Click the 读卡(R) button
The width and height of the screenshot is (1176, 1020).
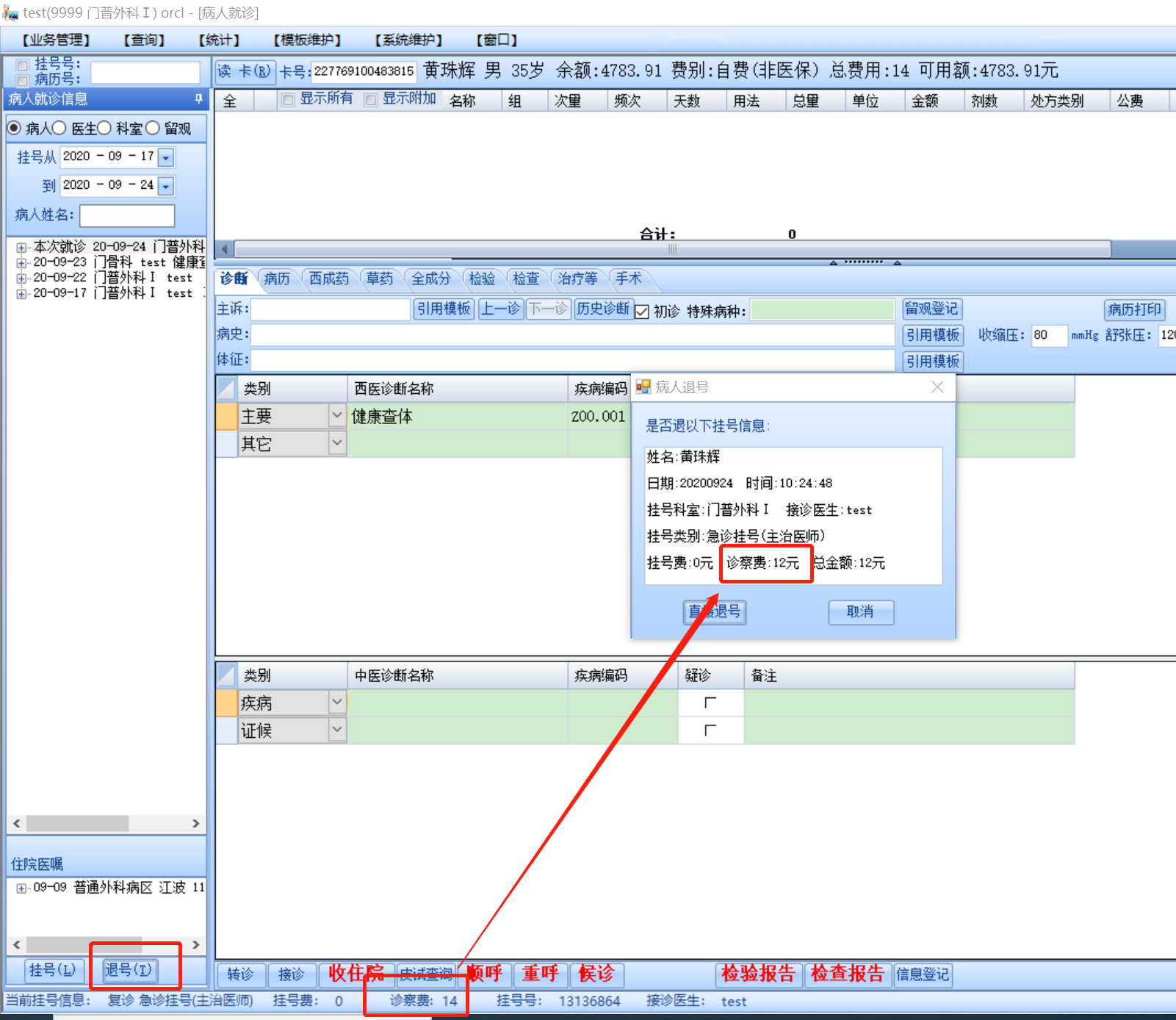245,71
